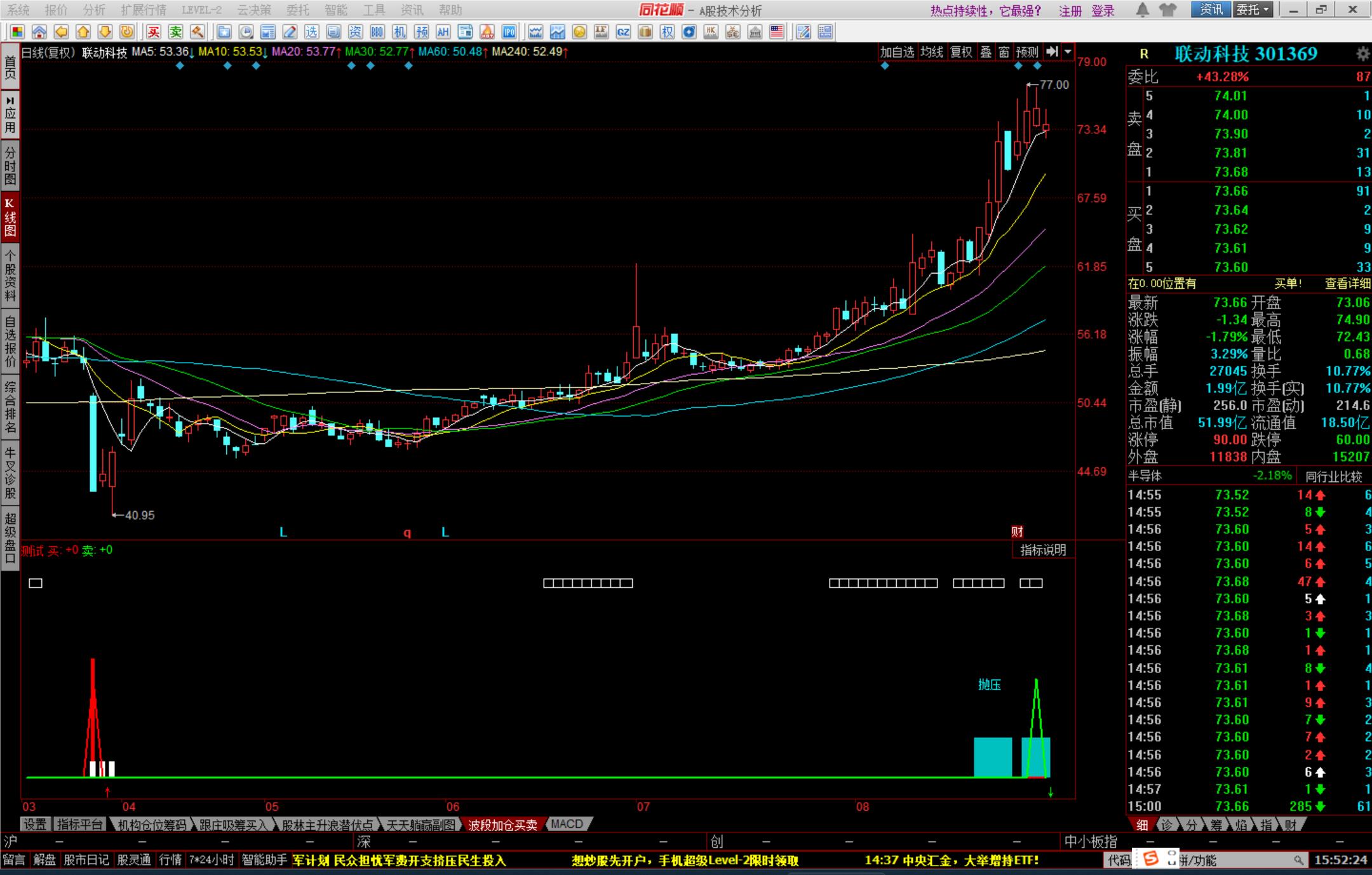Toggle 复权 price adjustment button
This screenshot has width=1372, height=875.
[961, 52]
